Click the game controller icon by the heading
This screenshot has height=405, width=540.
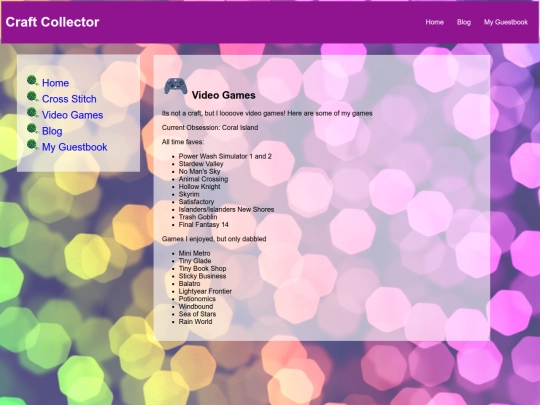[x=176, y=86]
